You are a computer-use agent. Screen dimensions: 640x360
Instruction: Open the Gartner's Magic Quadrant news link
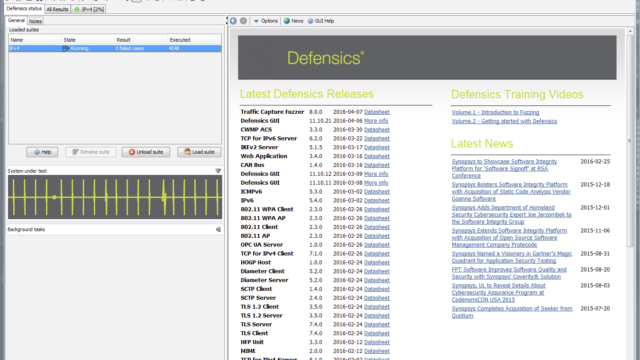click(x=512, y=257)
